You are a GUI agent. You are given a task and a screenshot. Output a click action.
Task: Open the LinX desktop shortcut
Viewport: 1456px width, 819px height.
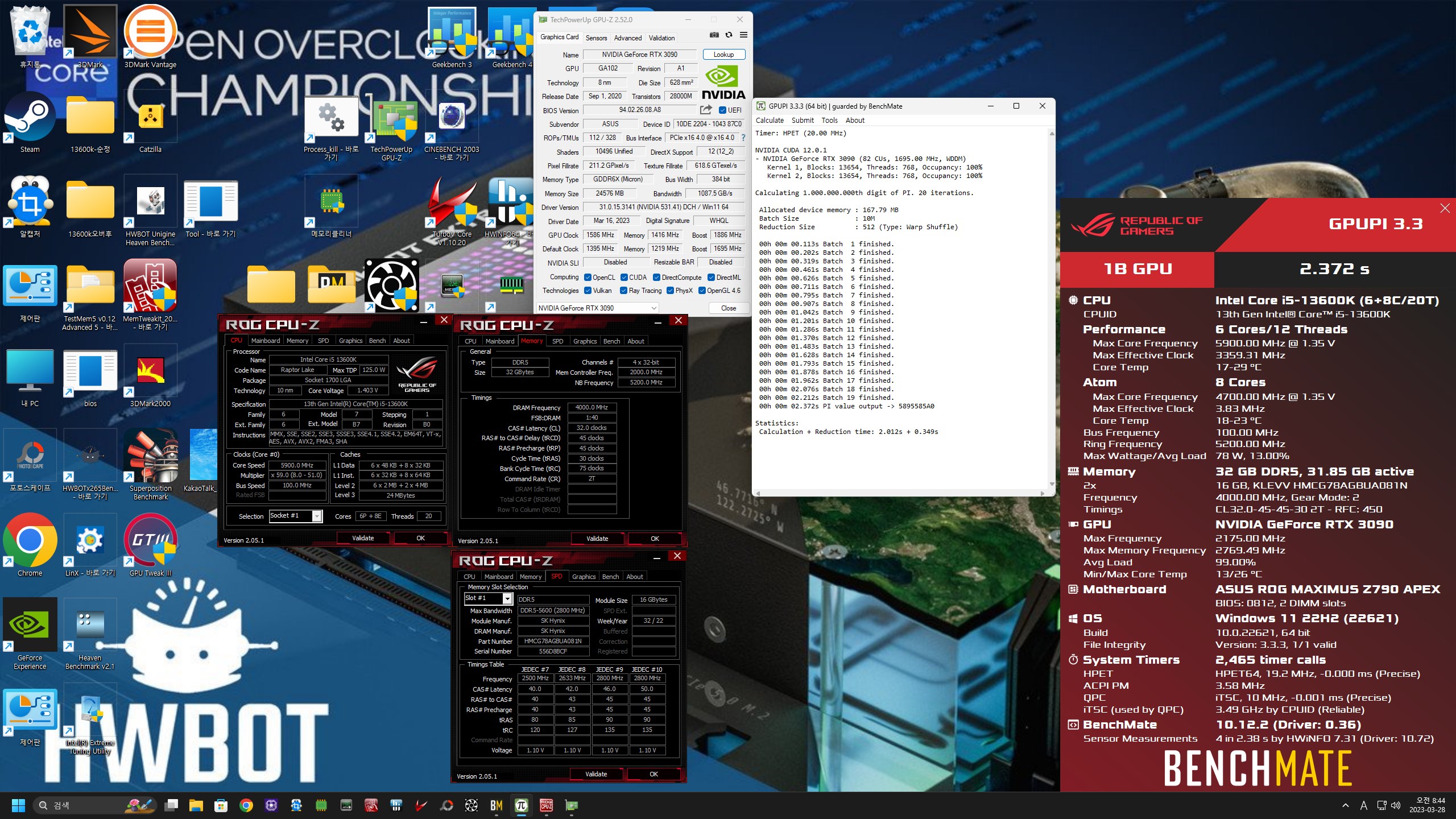[x=90, y=546]
